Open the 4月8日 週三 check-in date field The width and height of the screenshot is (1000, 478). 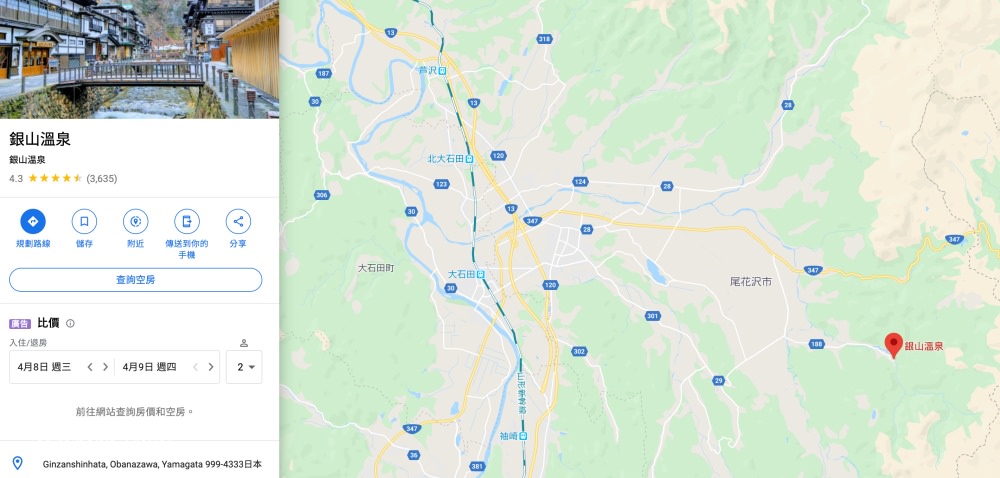click(45, 367)
